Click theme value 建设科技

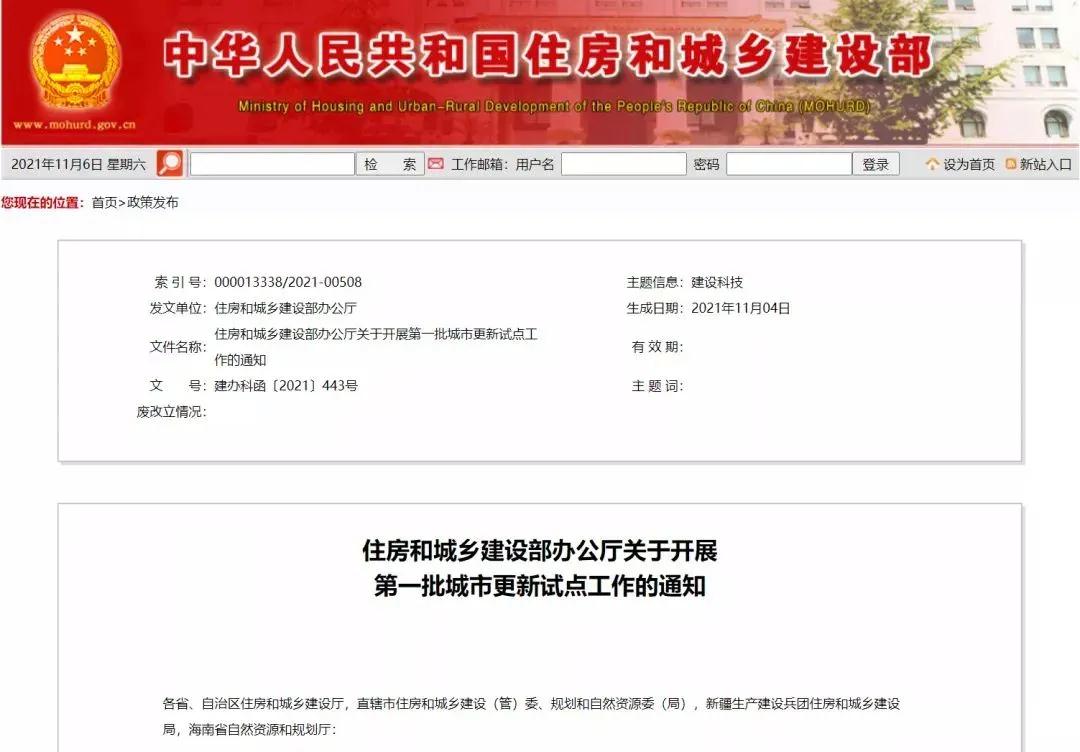717,282
